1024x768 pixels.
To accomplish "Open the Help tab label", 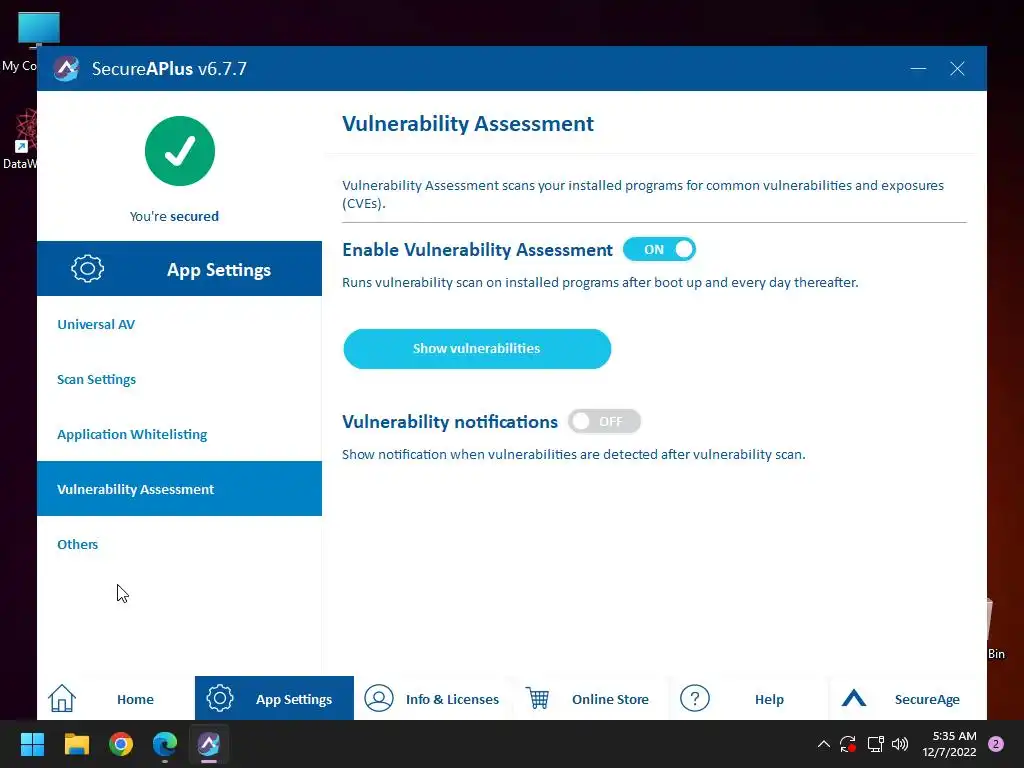I will click(x=769, y=699).
